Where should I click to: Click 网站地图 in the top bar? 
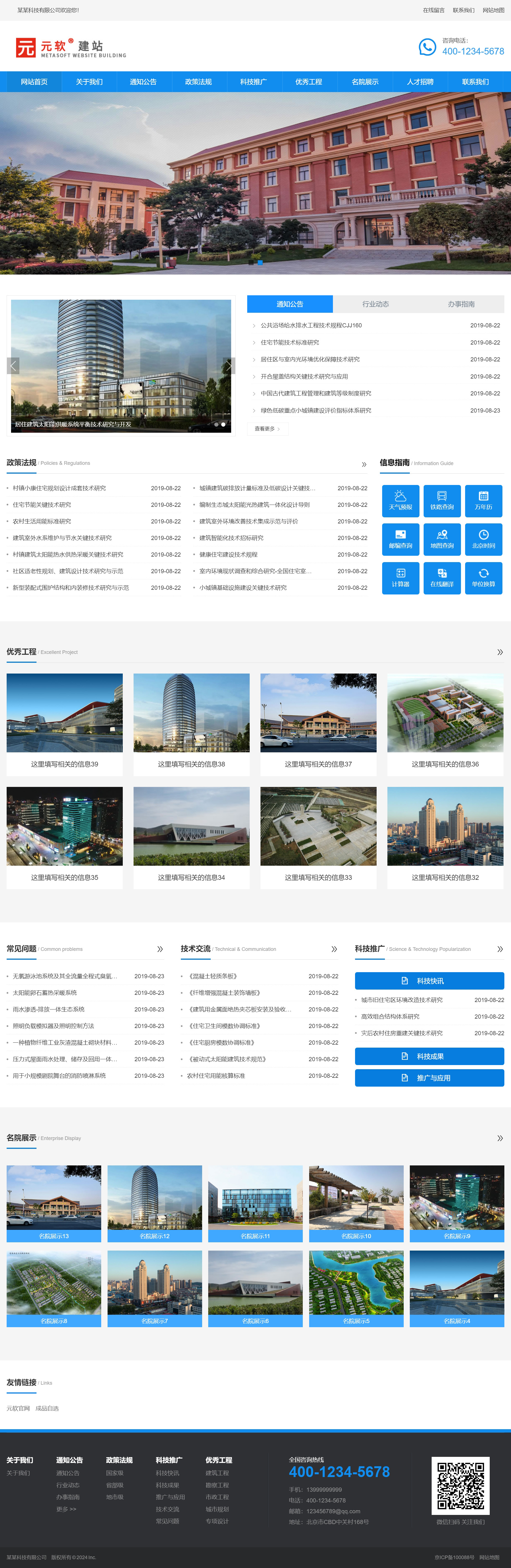coord(493,10)
